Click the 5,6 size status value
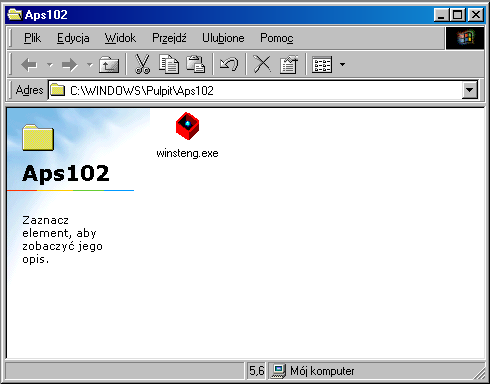 (x=256, y=371)
